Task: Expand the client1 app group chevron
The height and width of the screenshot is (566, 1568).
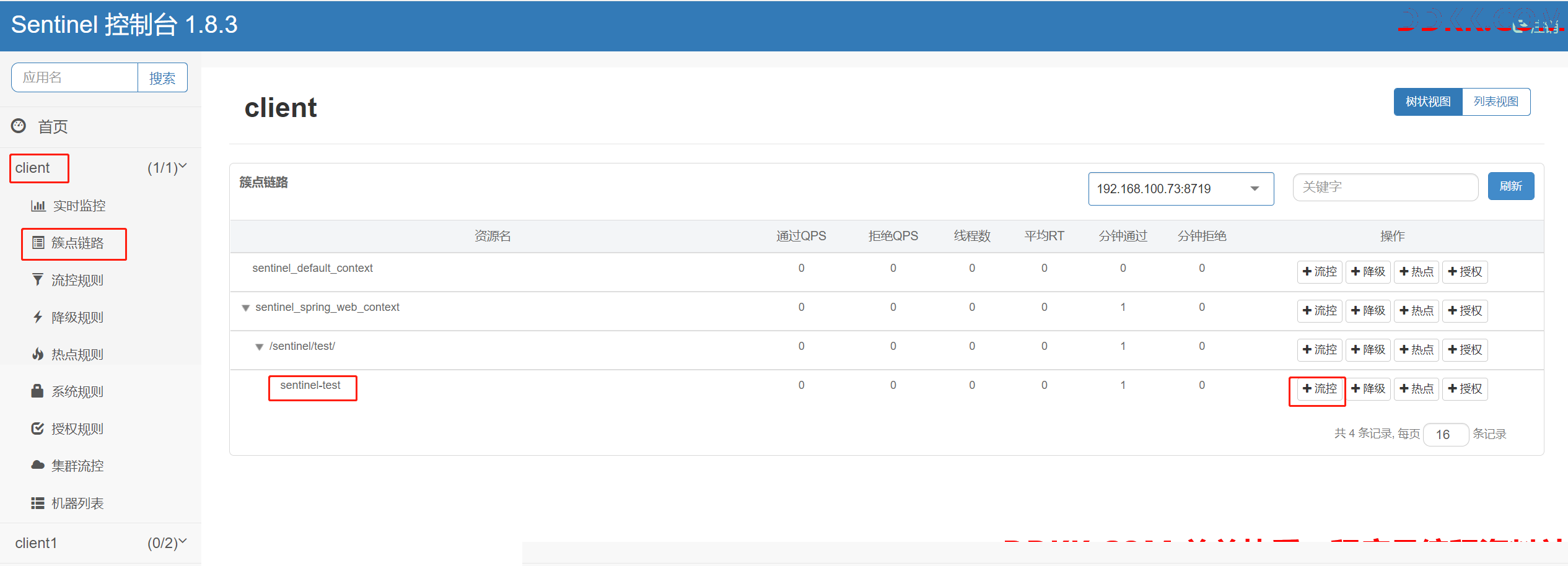Action: [x=183, y=541]
